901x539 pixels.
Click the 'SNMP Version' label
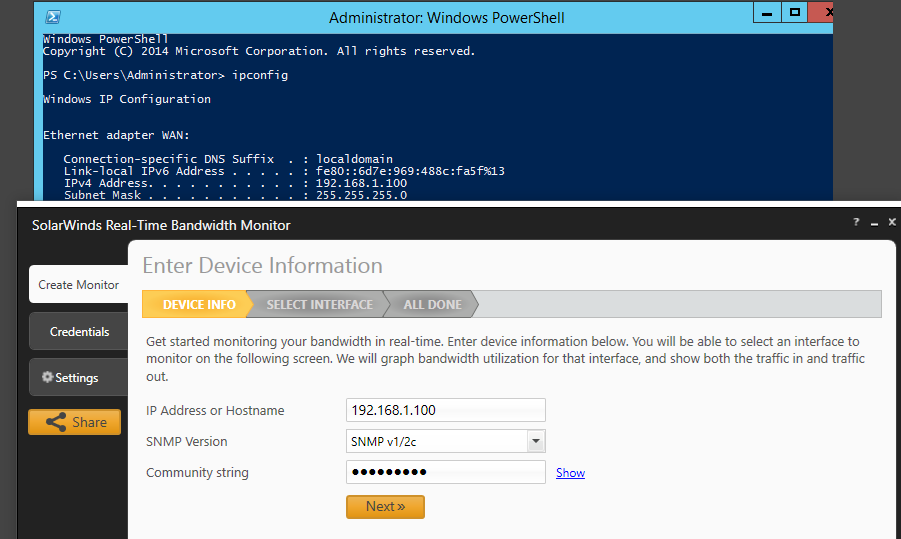pos(187,441)
